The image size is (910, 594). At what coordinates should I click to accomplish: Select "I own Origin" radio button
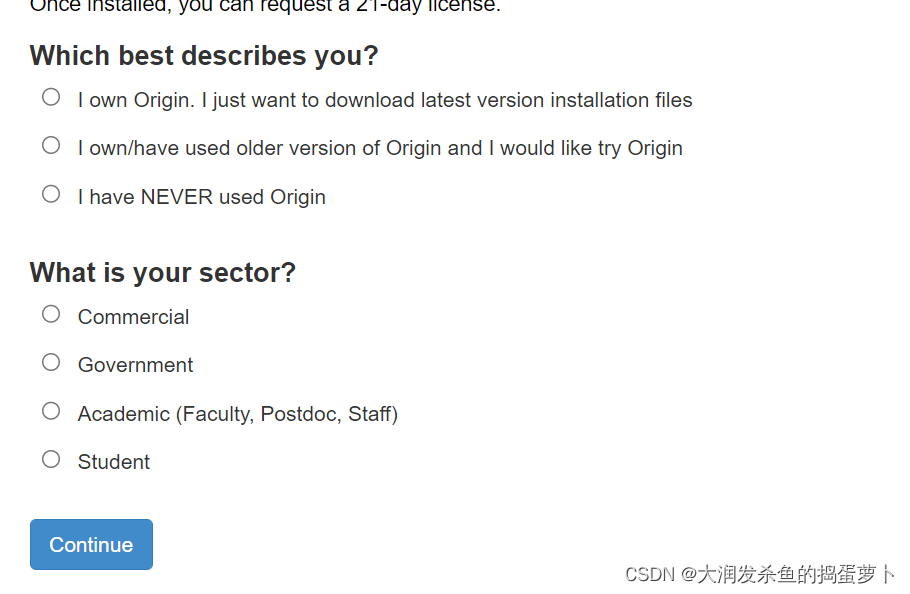[51, 97]
